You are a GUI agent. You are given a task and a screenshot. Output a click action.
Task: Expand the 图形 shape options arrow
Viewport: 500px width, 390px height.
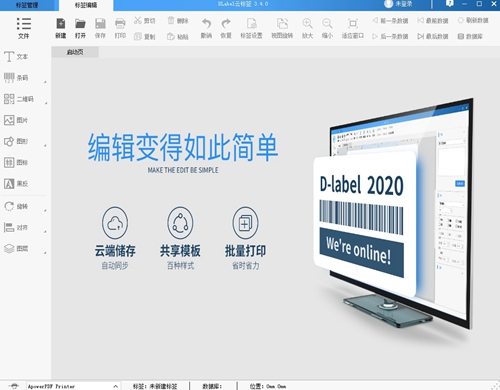(x=45, y=145)
